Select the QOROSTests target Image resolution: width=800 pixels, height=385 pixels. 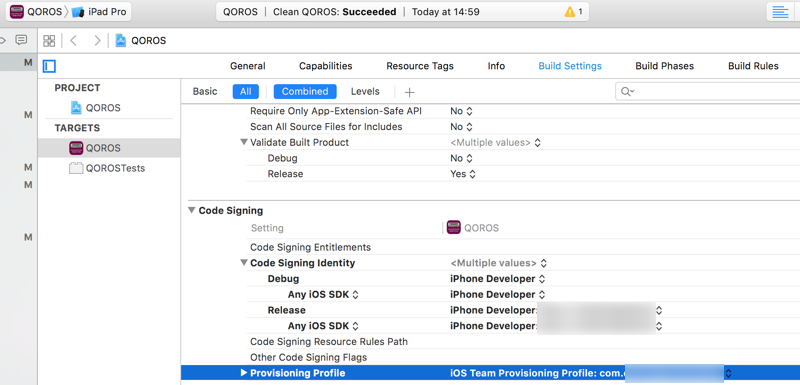pyautogui.click(x=115, y=168)
